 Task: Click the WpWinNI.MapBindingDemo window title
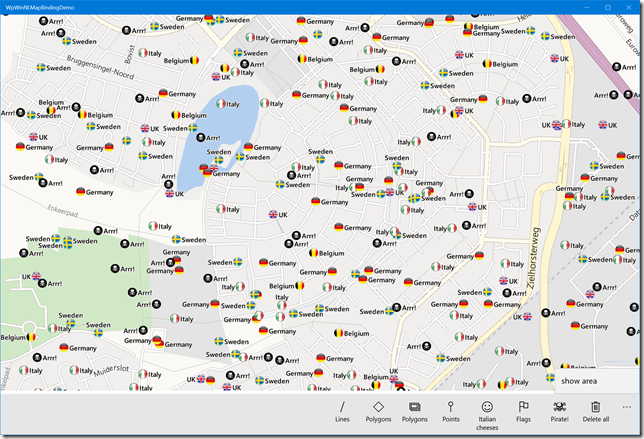[40, 7]
